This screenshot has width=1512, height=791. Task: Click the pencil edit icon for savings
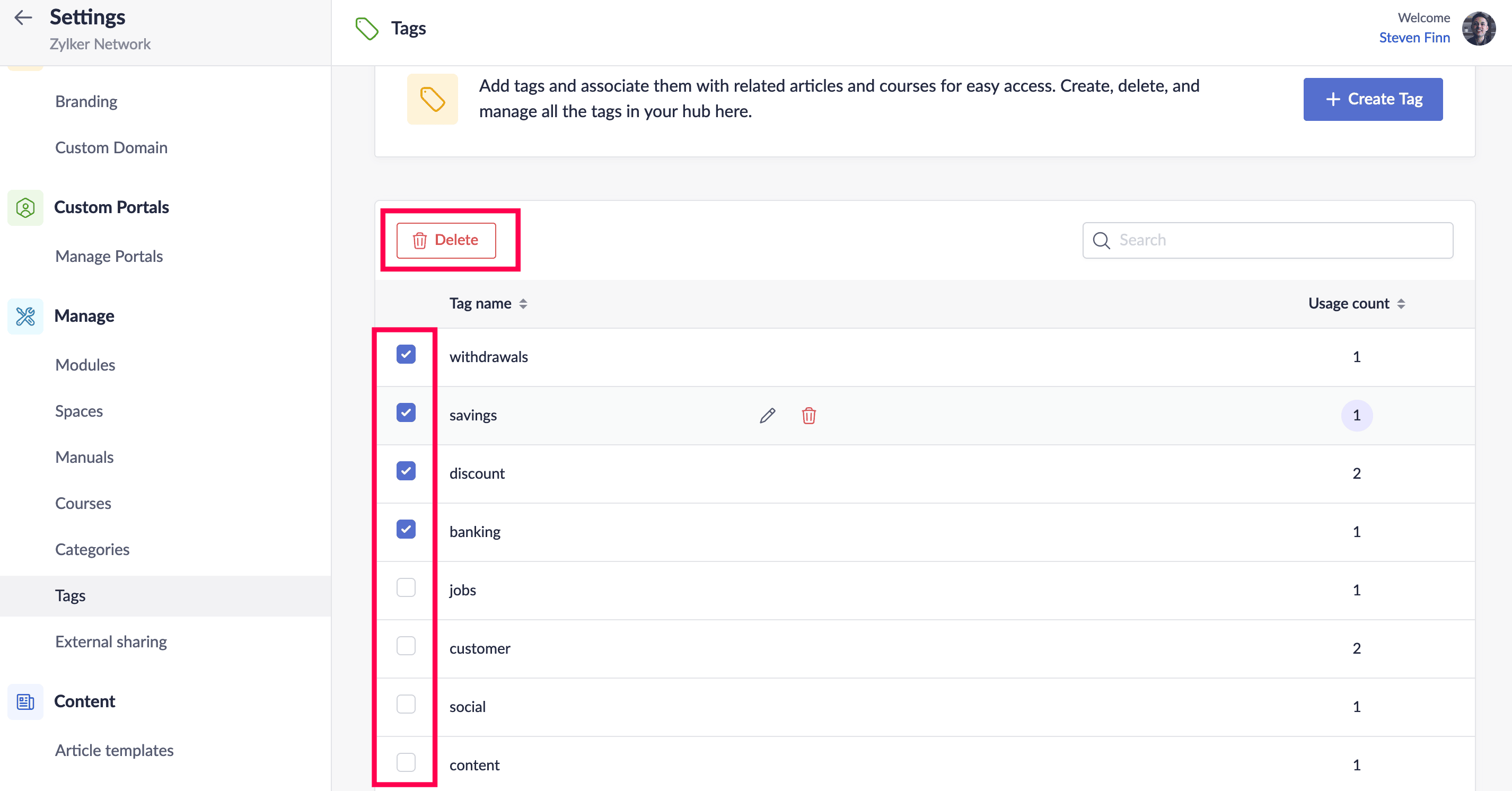tap(767, 416)
